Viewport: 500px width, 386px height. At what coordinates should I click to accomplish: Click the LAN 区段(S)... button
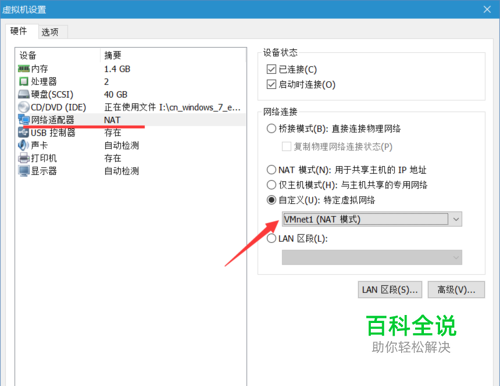(x=390, y=290)
